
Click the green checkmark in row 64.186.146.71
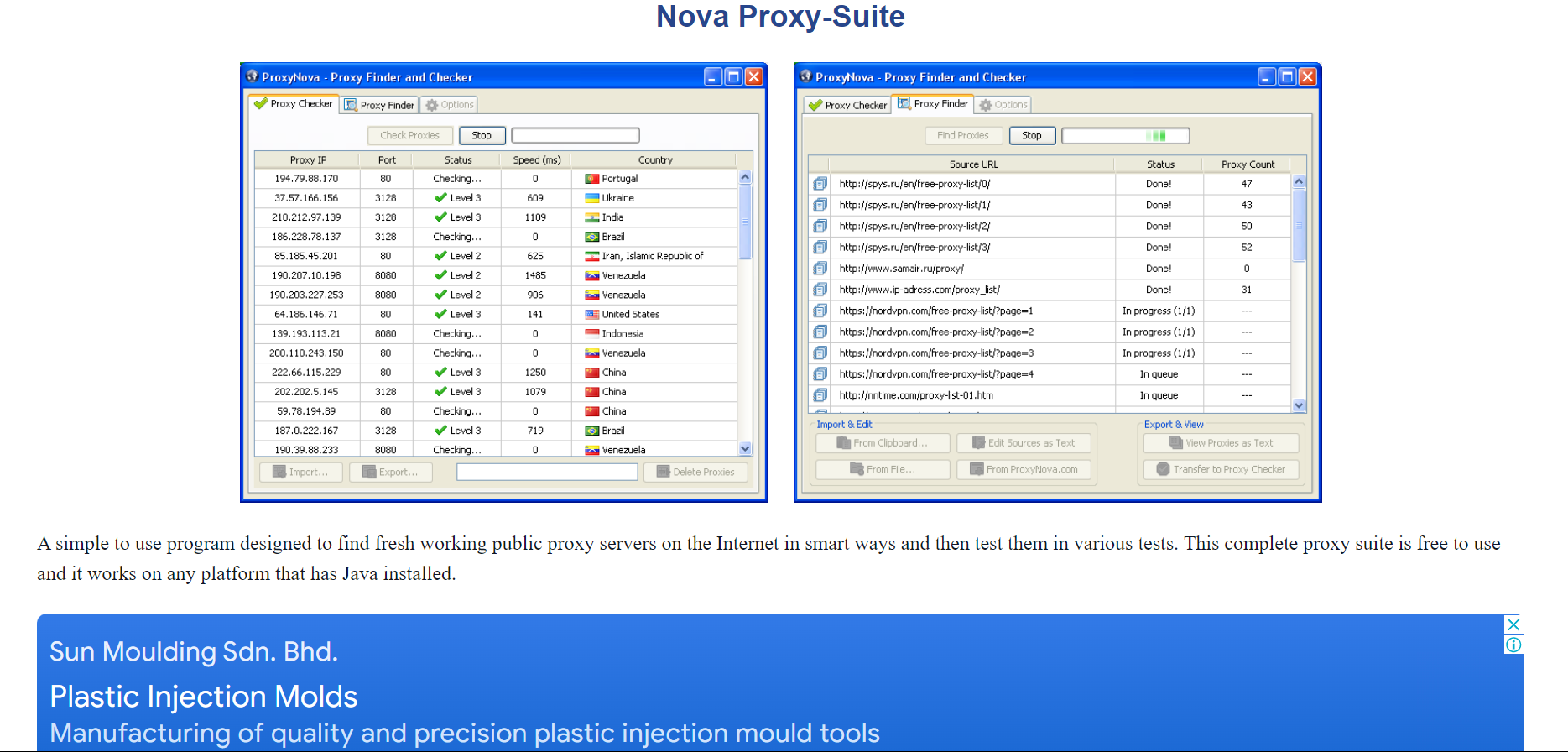tap(440, 314)
